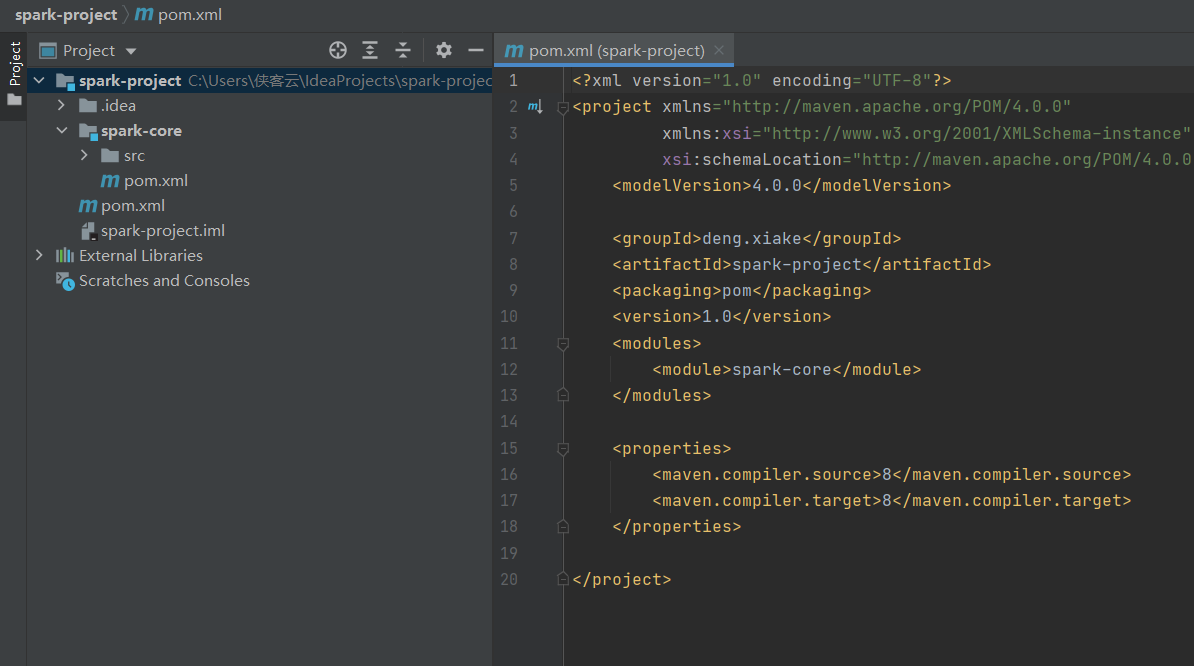The width and height of the screenshot is (1194, 666).
Task: Fold the project tag at line 2
Action: pos(563,107)
